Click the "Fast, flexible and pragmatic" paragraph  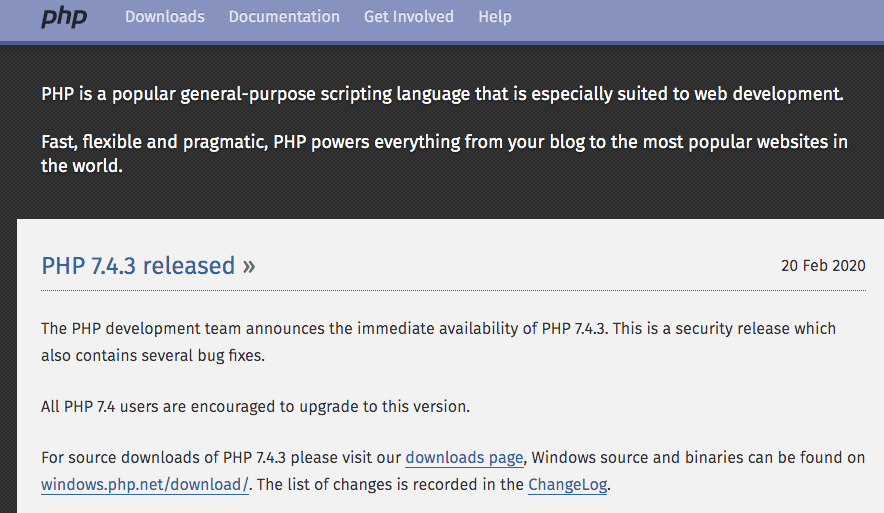[444, 142]
